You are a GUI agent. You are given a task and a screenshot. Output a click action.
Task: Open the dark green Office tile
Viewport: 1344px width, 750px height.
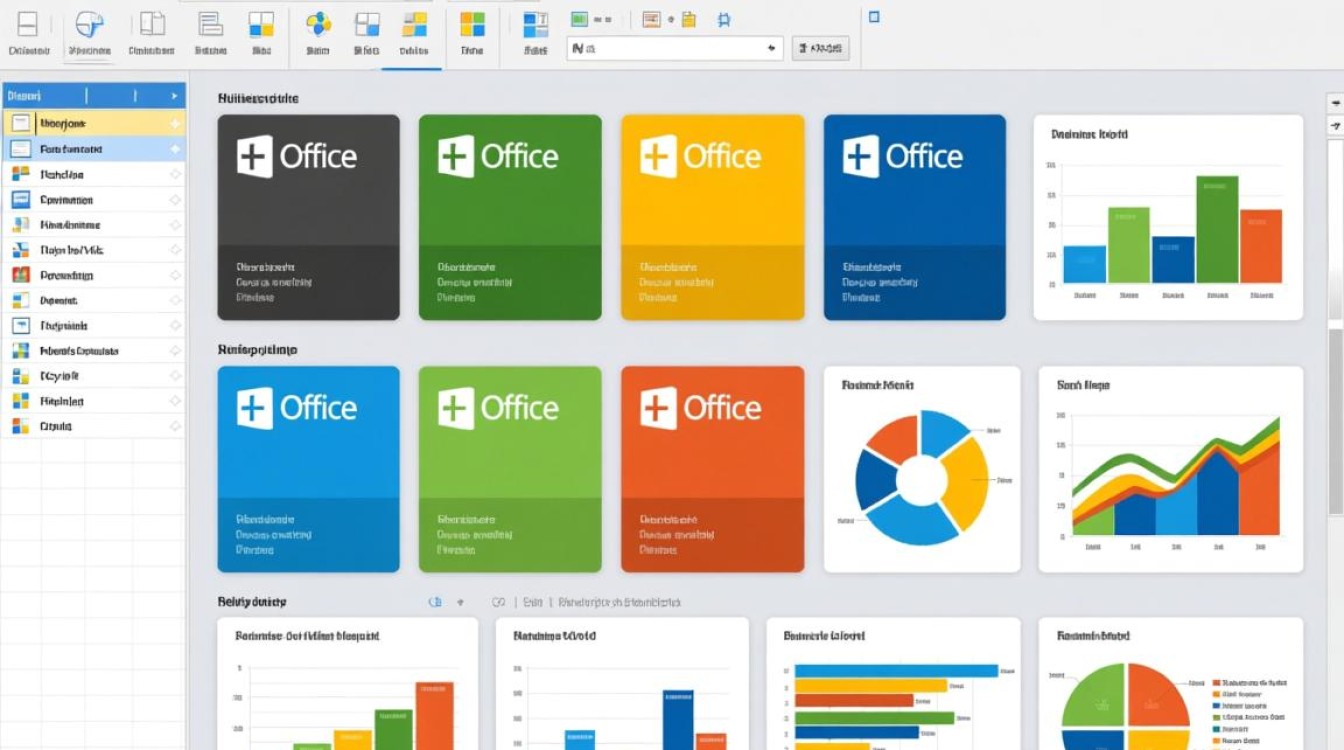510,217
